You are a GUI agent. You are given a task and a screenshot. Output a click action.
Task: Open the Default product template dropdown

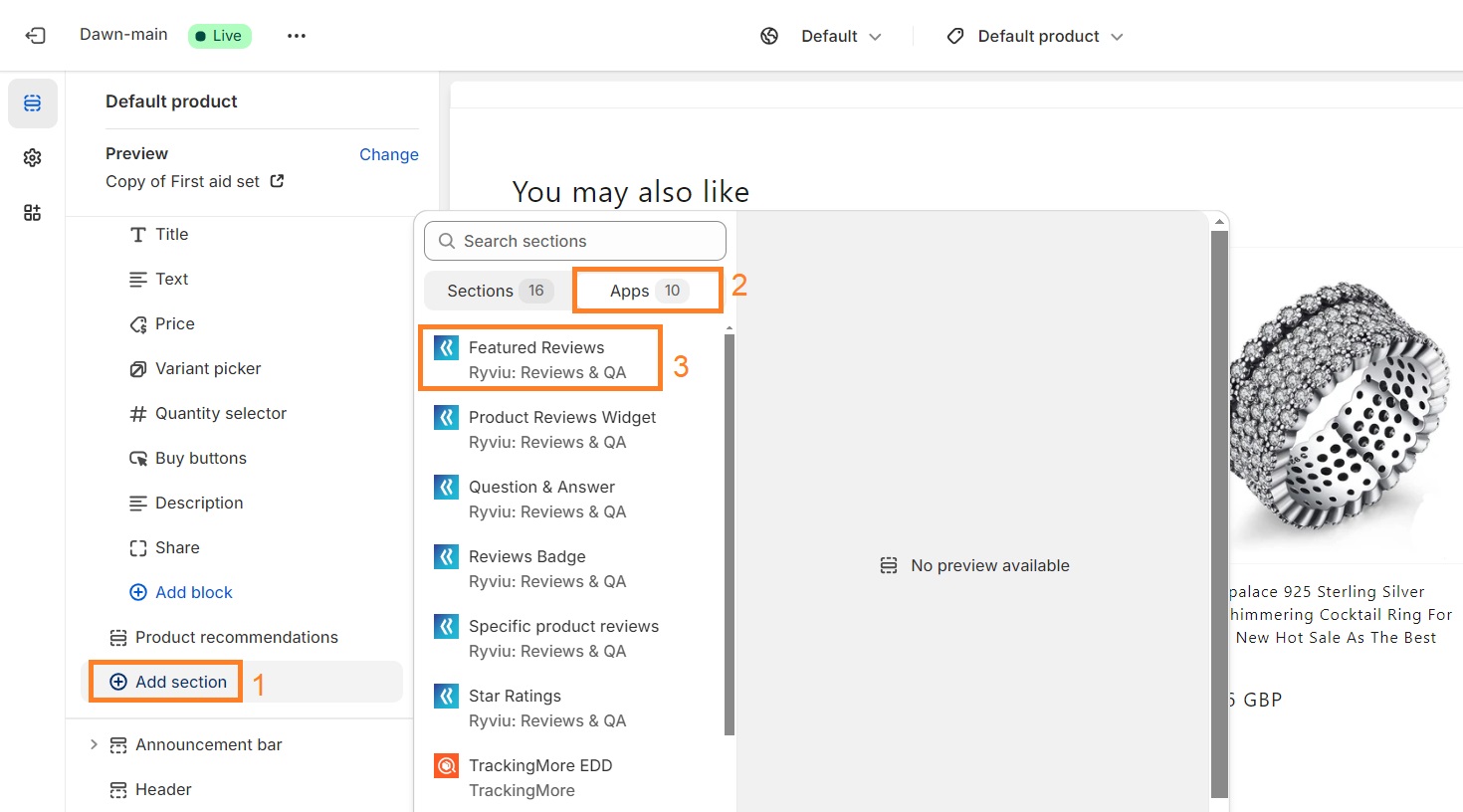coord(1049,36)
